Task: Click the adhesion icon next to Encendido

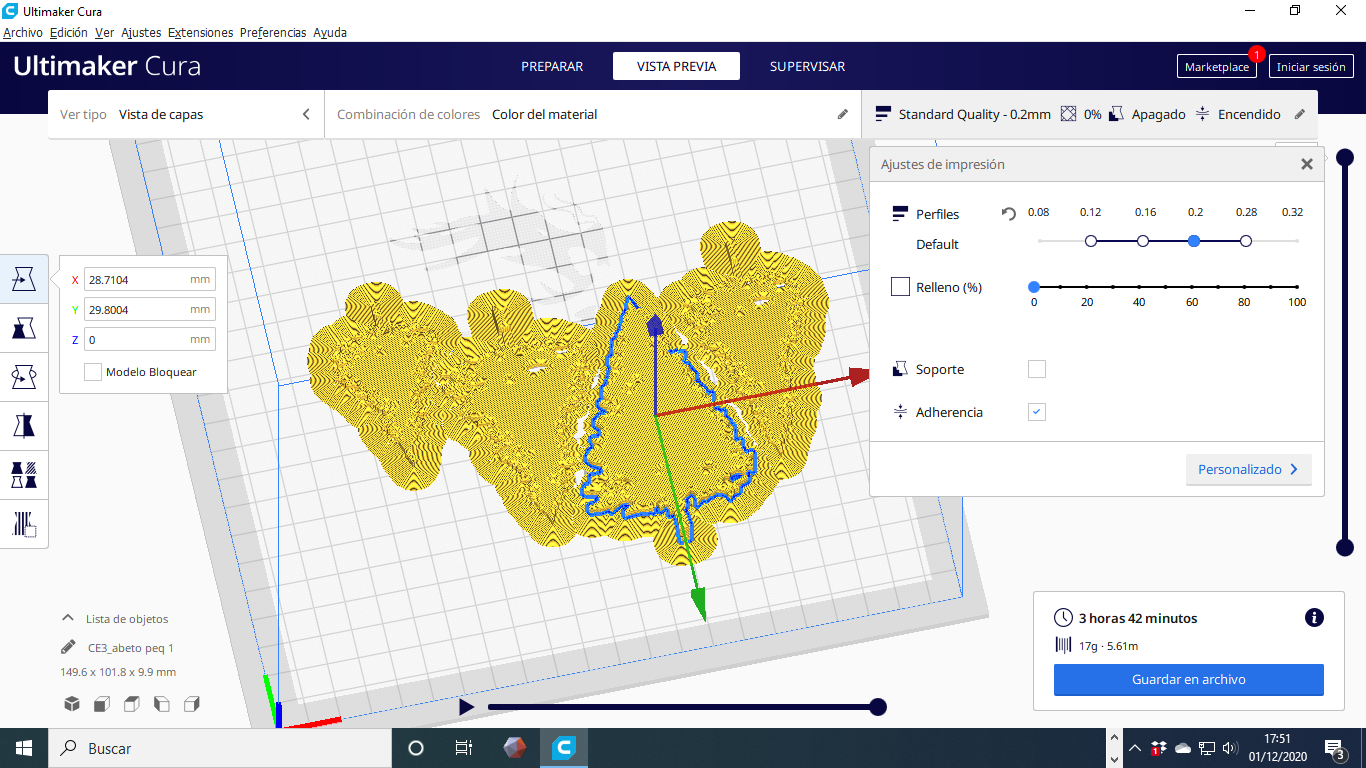Action: (x=1203, y=114)
